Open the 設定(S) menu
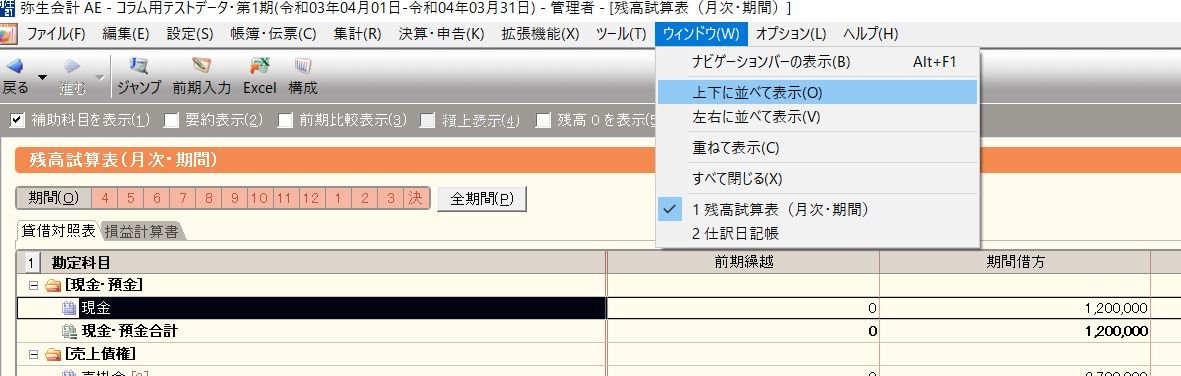The width and height of the screenshot is (1181, 376). 190,34
